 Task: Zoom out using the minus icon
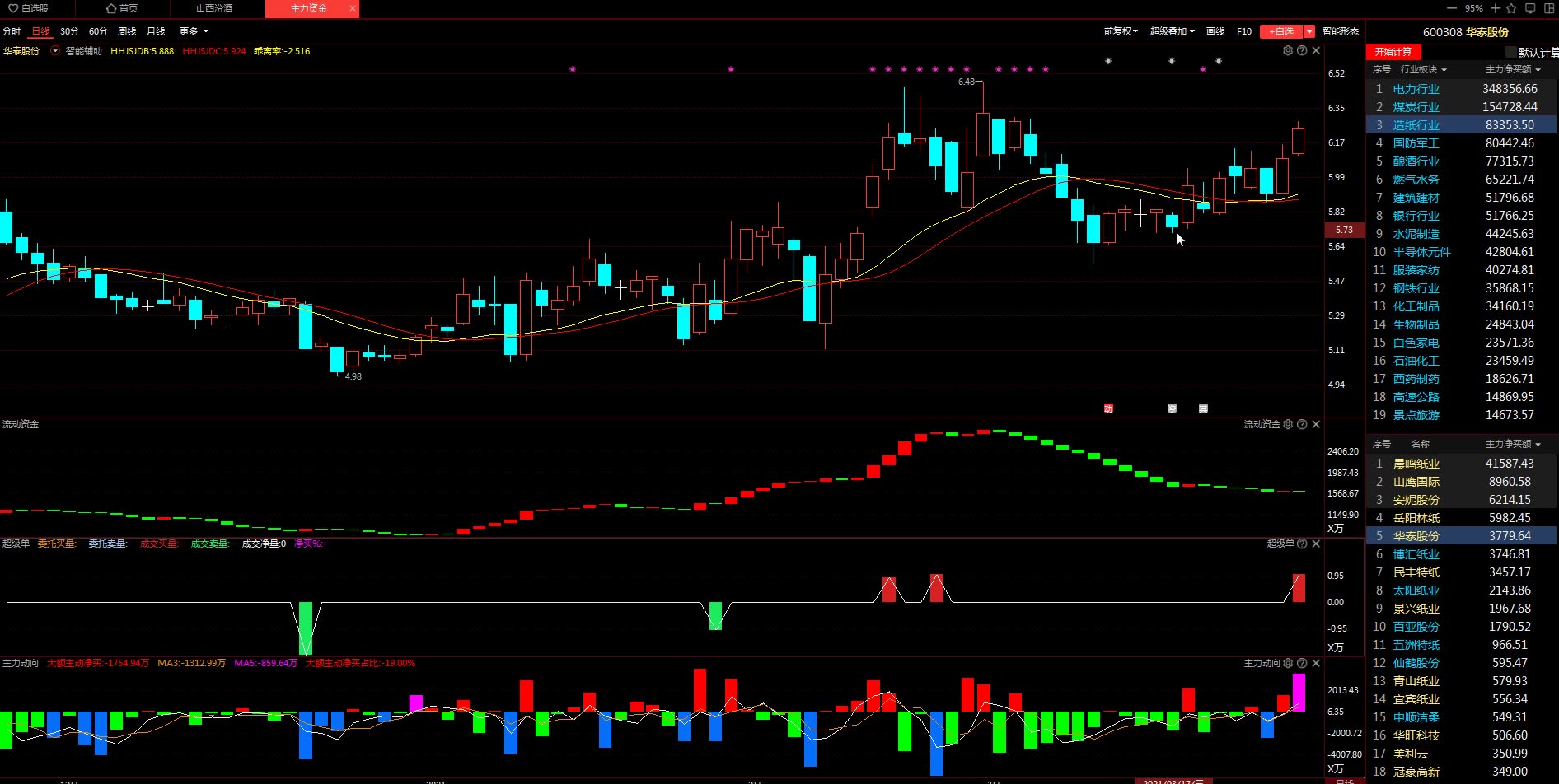coord(1451,8)
